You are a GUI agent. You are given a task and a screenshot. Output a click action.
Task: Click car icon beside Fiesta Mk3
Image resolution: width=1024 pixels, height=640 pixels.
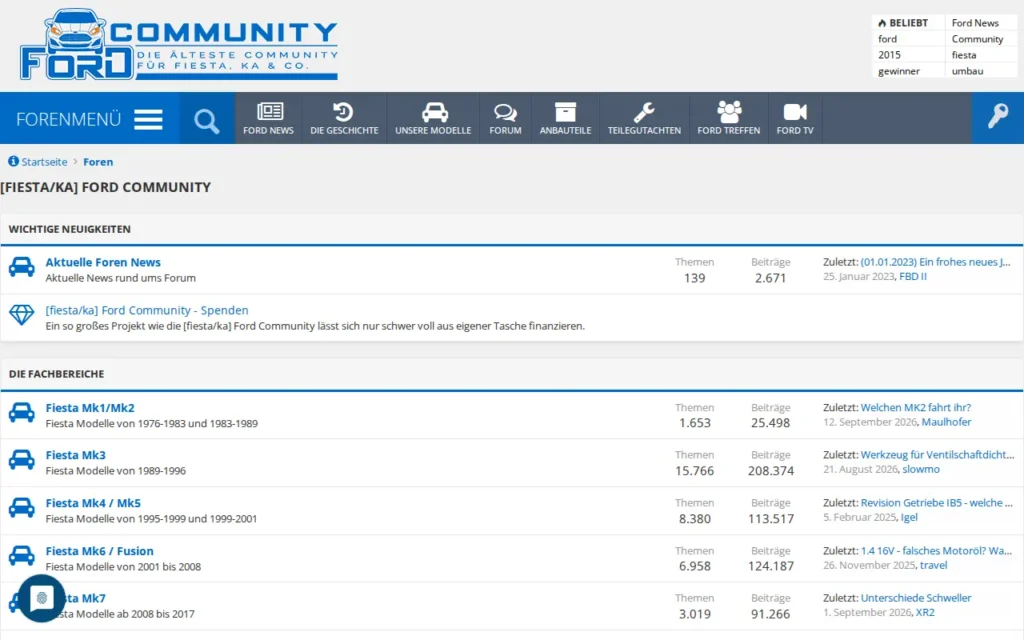pos(22,460)
